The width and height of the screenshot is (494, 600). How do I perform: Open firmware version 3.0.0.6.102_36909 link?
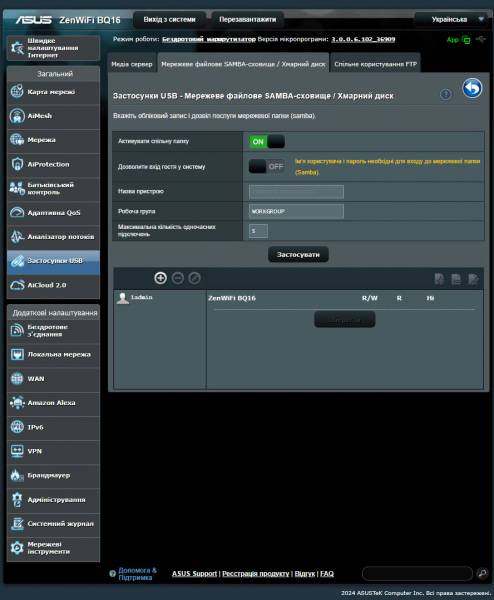[x=363, y=39]
